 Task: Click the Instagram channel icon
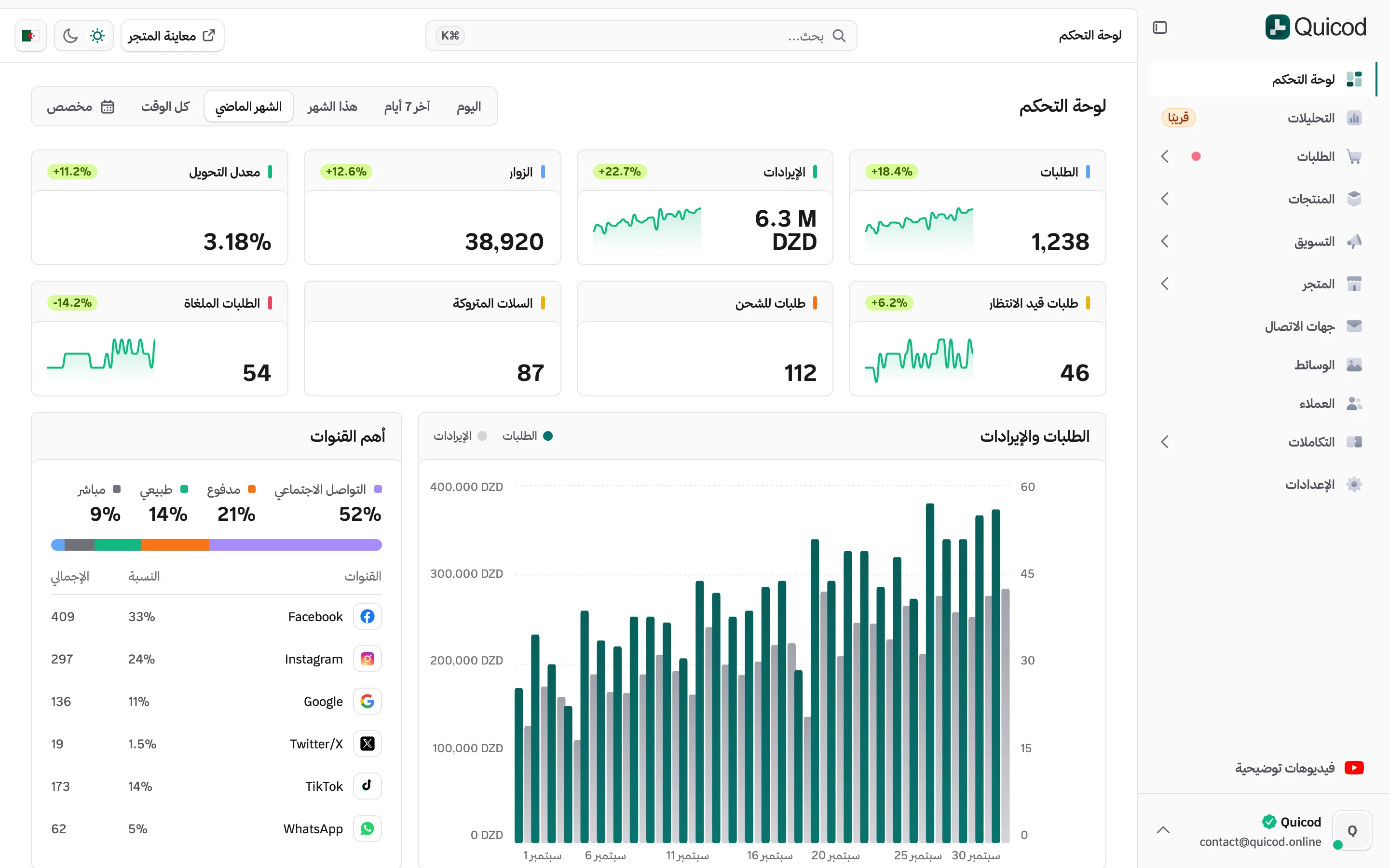point(368,659)
